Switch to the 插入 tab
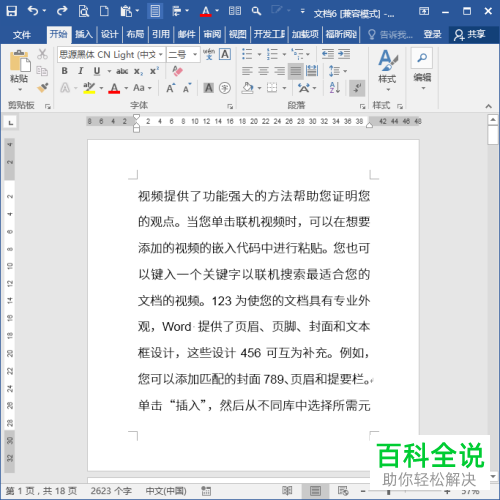 click(84, 34)
